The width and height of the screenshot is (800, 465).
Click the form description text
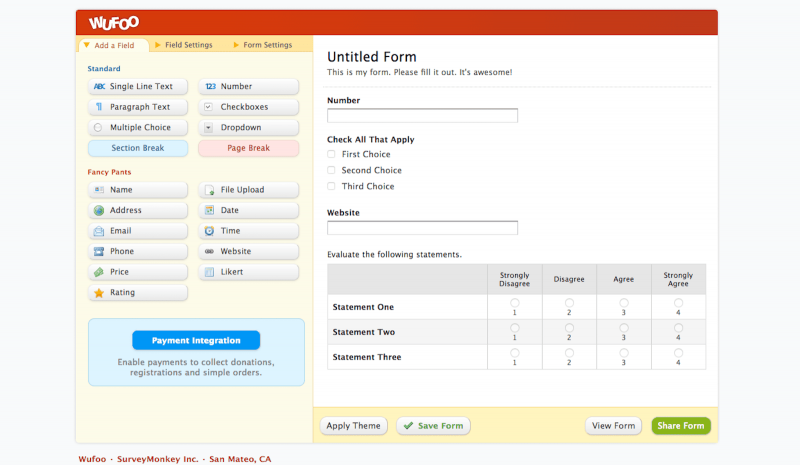(x=419, y=72)
